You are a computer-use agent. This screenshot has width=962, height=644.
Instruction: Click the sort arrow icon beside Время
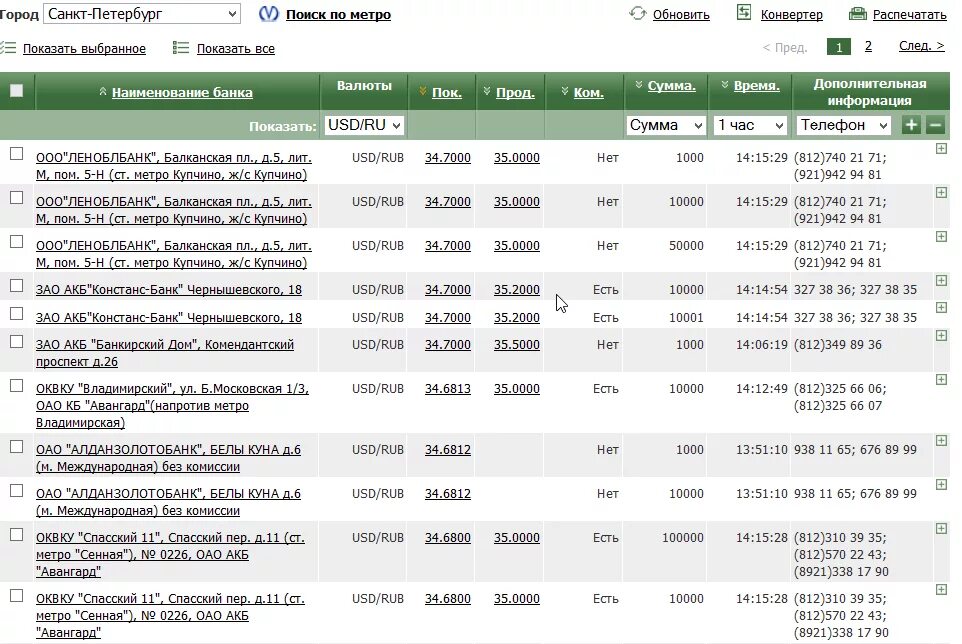tap(725, 85)
